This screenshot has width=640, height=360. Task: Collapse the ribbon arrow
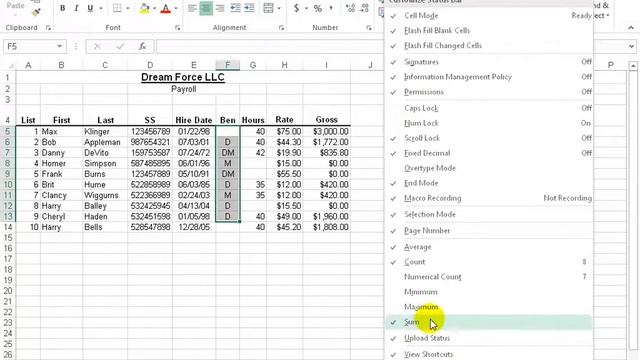(x=631, y=28)
